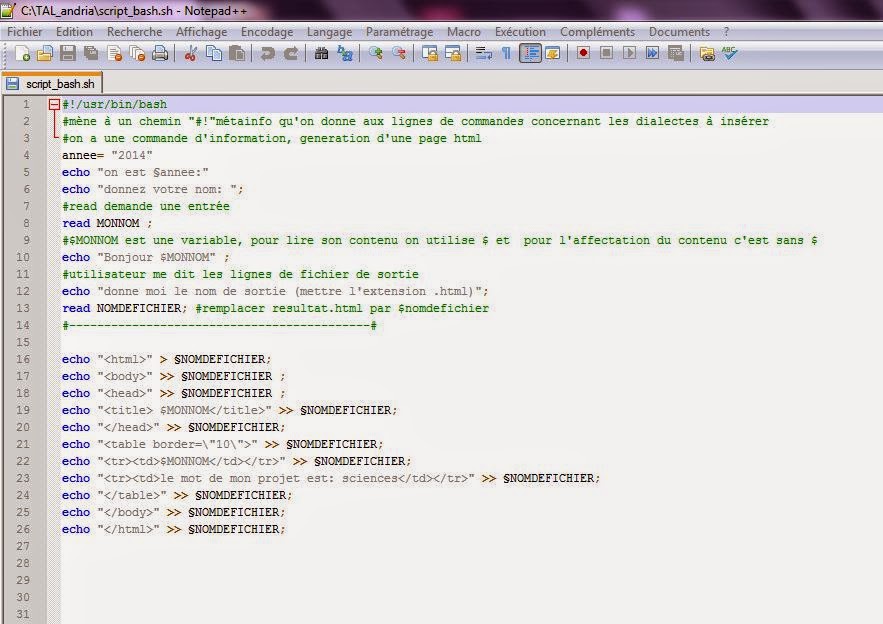Click the save recorded macro icon
Screen dimensions: 883x624
point(675,54)
